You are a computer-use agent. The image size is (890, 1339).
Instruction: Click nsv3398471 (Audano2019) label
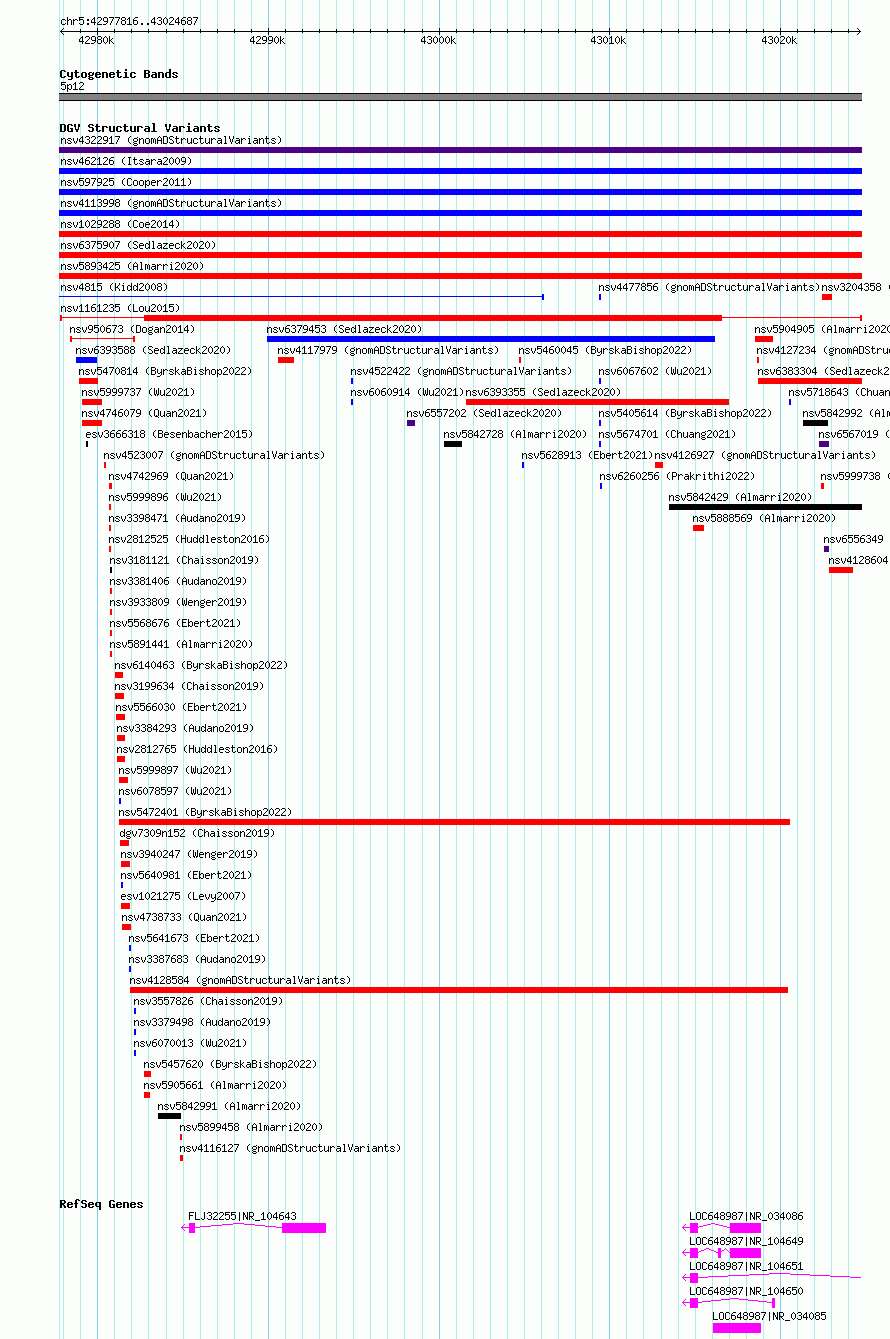point(177,518)
